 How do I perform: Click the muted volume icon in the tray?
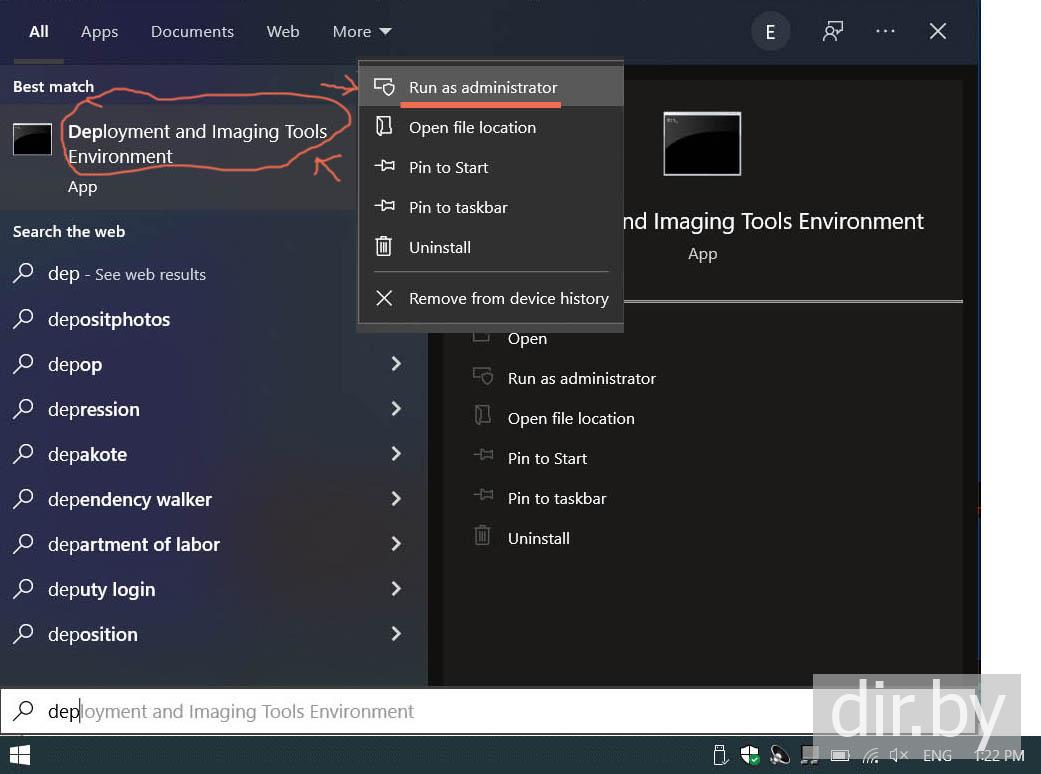pos(899,756)
